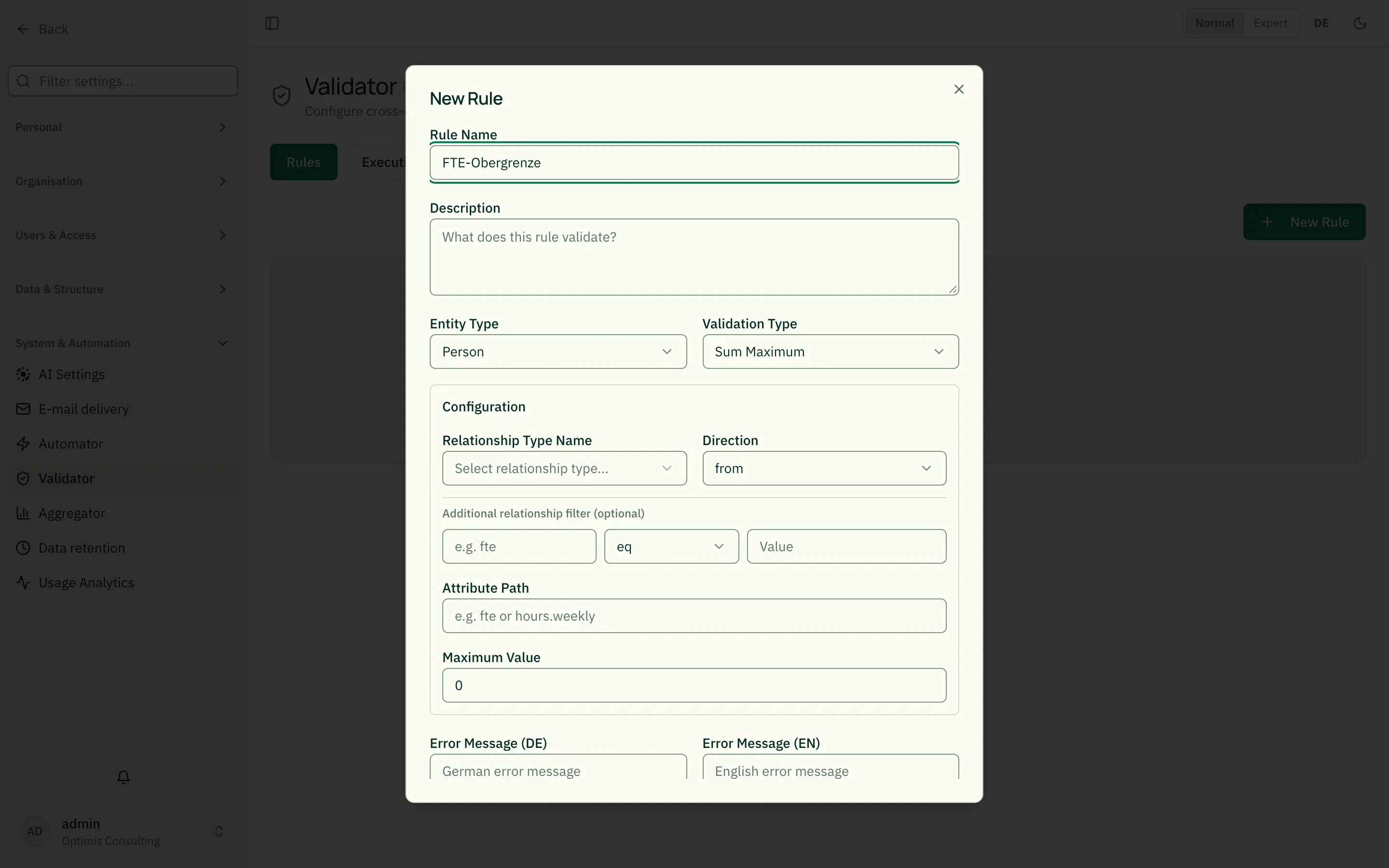Switch to dark mode moon icon
The width and height of the screenshot is (1389, 868).
click(1360, 23)
